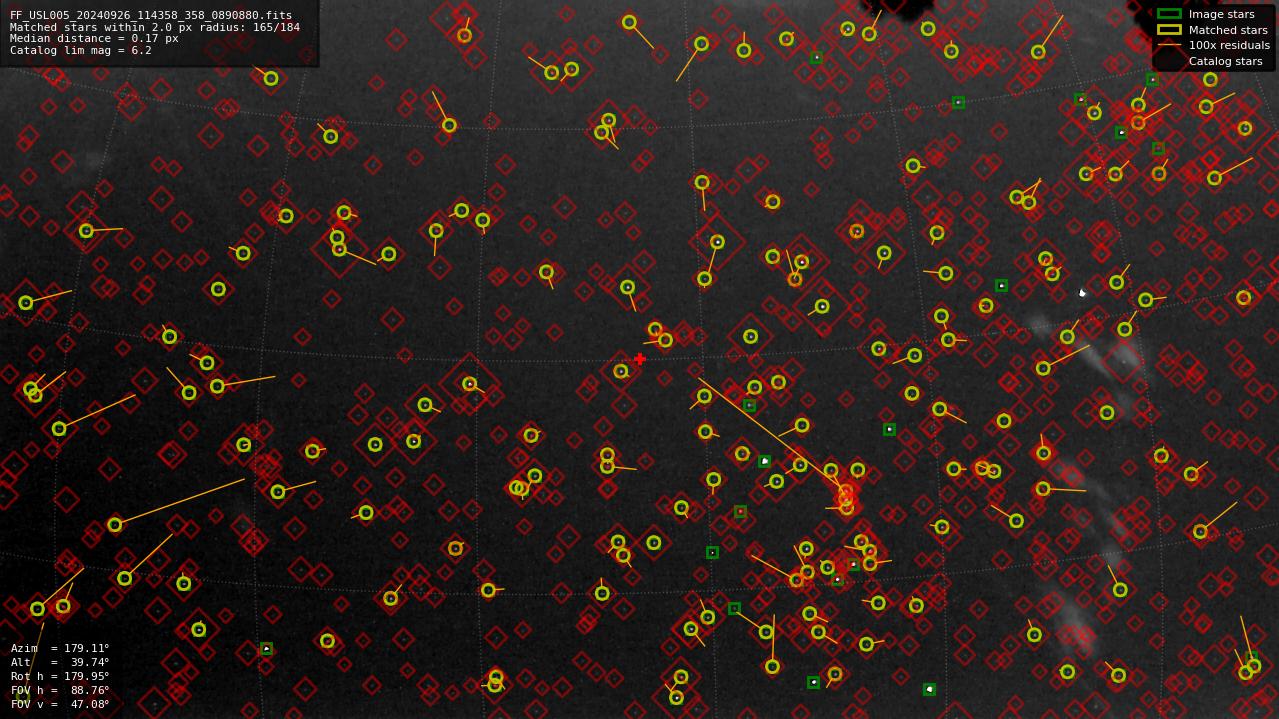
Task: Click the green Image stars legend square
Action: coord(1169,14)
